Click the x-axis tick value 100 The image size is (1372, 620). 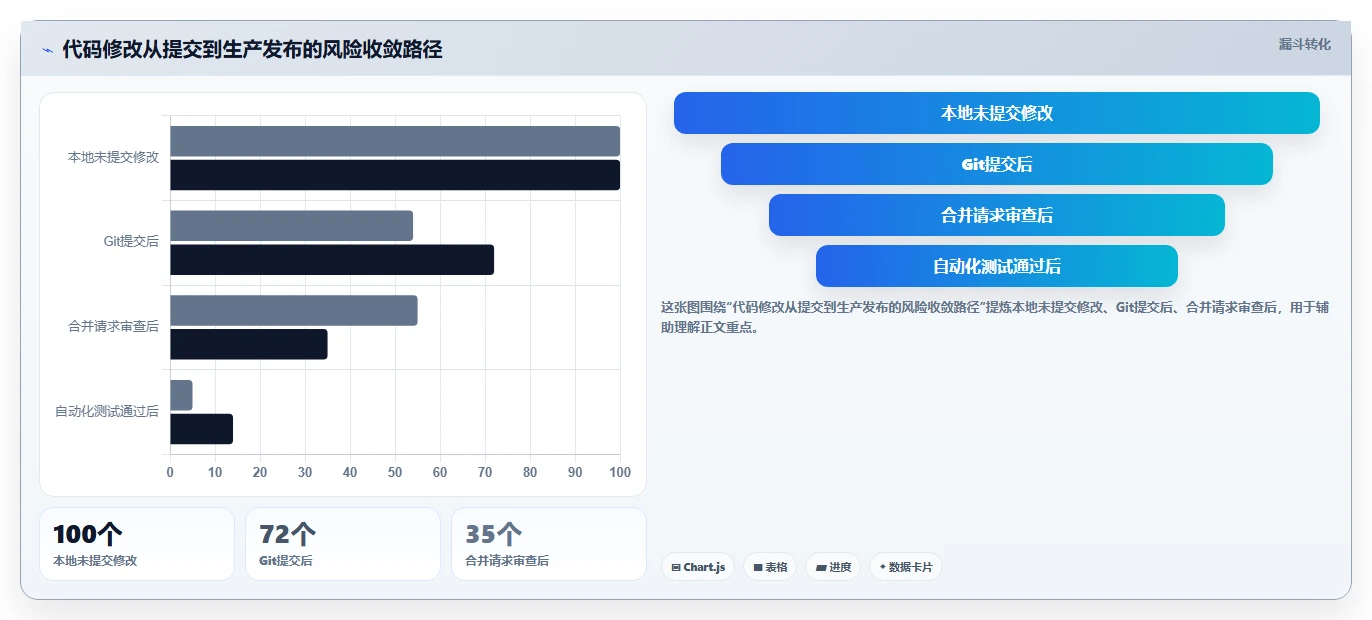620,472
